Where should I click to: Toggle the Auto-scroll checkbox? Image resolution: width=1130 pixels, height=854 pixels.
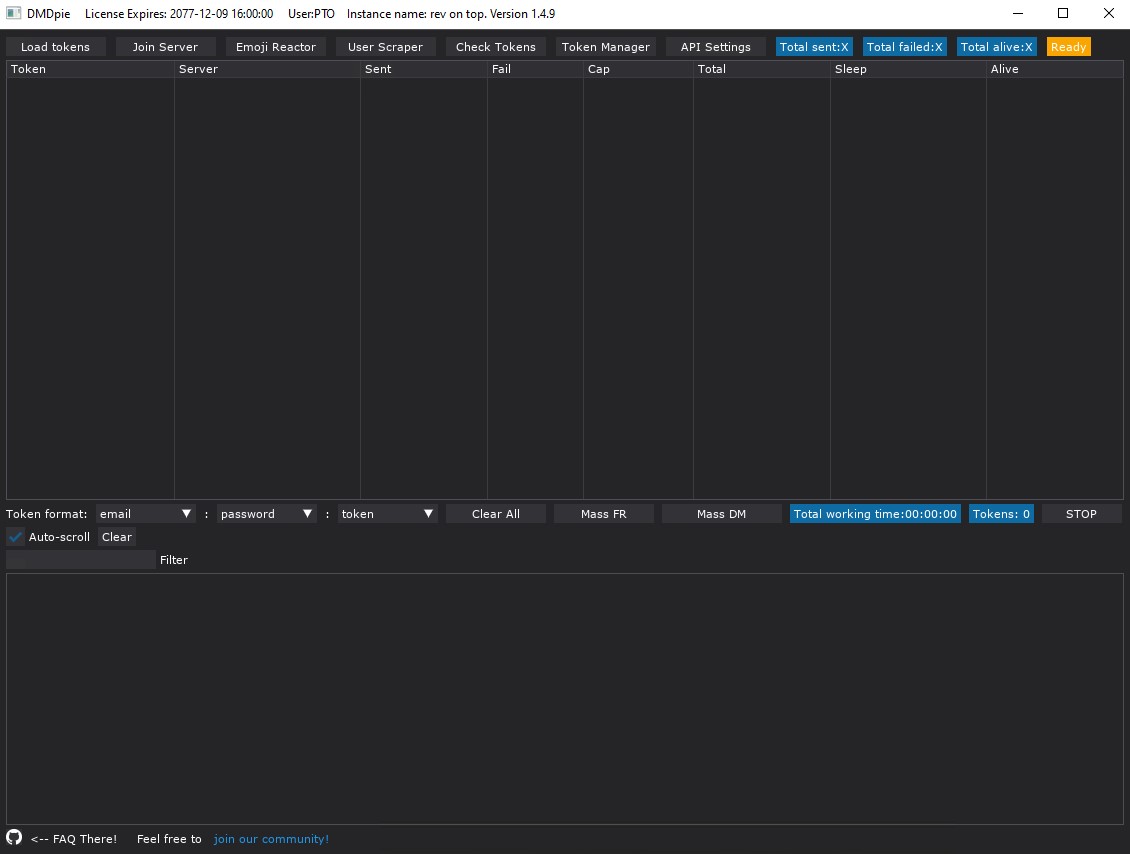pyautogui.click(x=15, y=537)
